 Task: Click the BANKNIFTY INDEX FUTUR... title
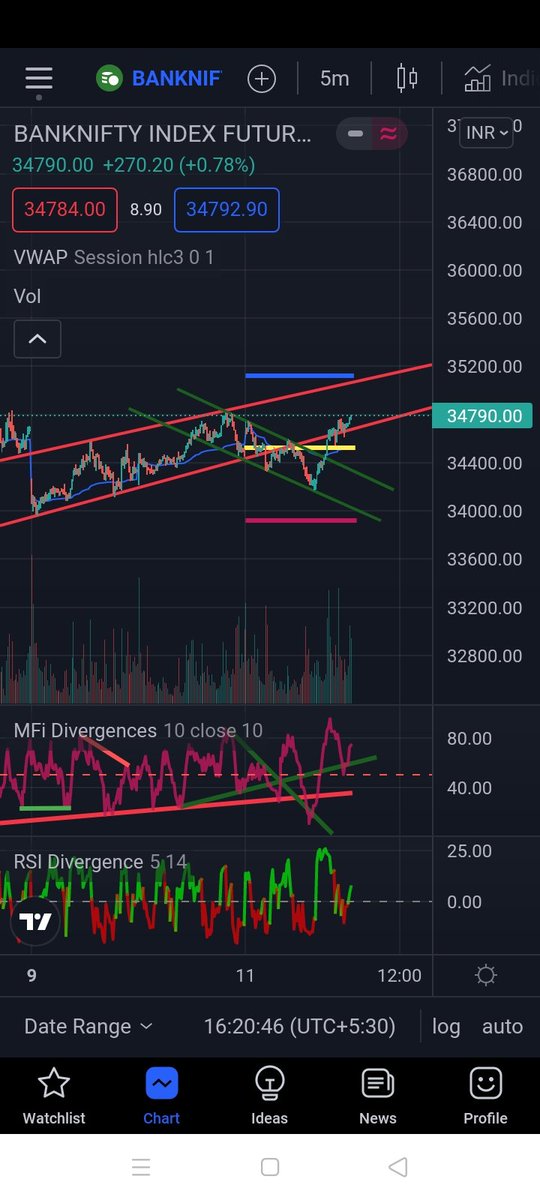tap(163, 134)
